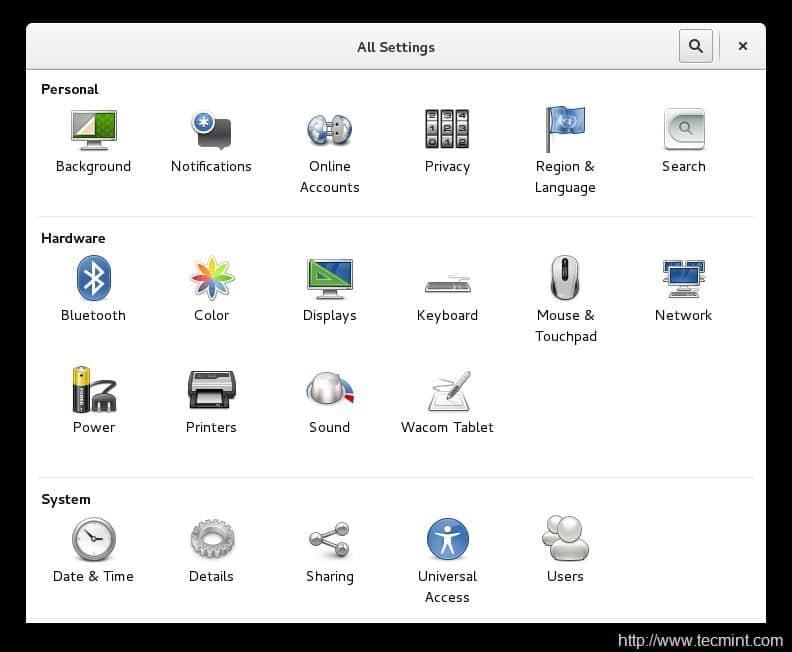Open Date & Time settings
792x652 pixels.
point(93,540)
